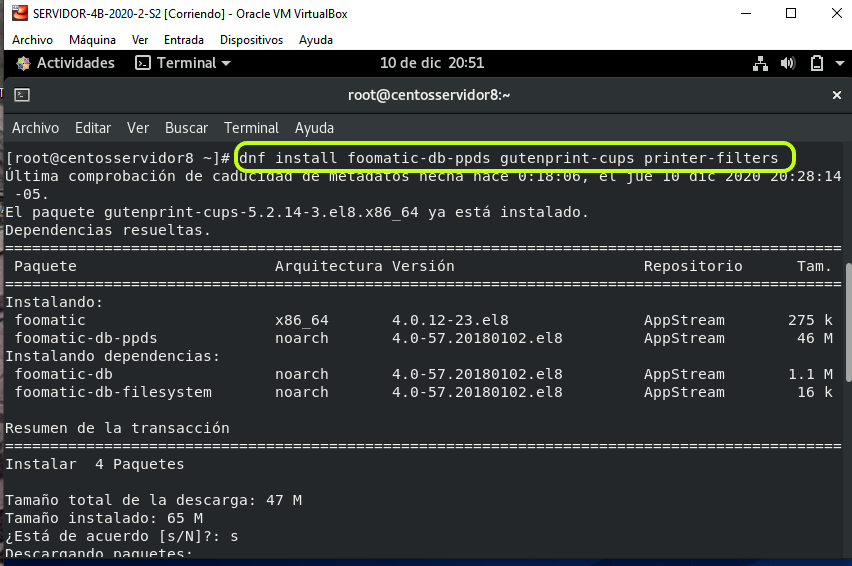Click 'Resumen de la transacción' heading
The width and height of the screenshot is (852, 566).
tap(117, 428)
